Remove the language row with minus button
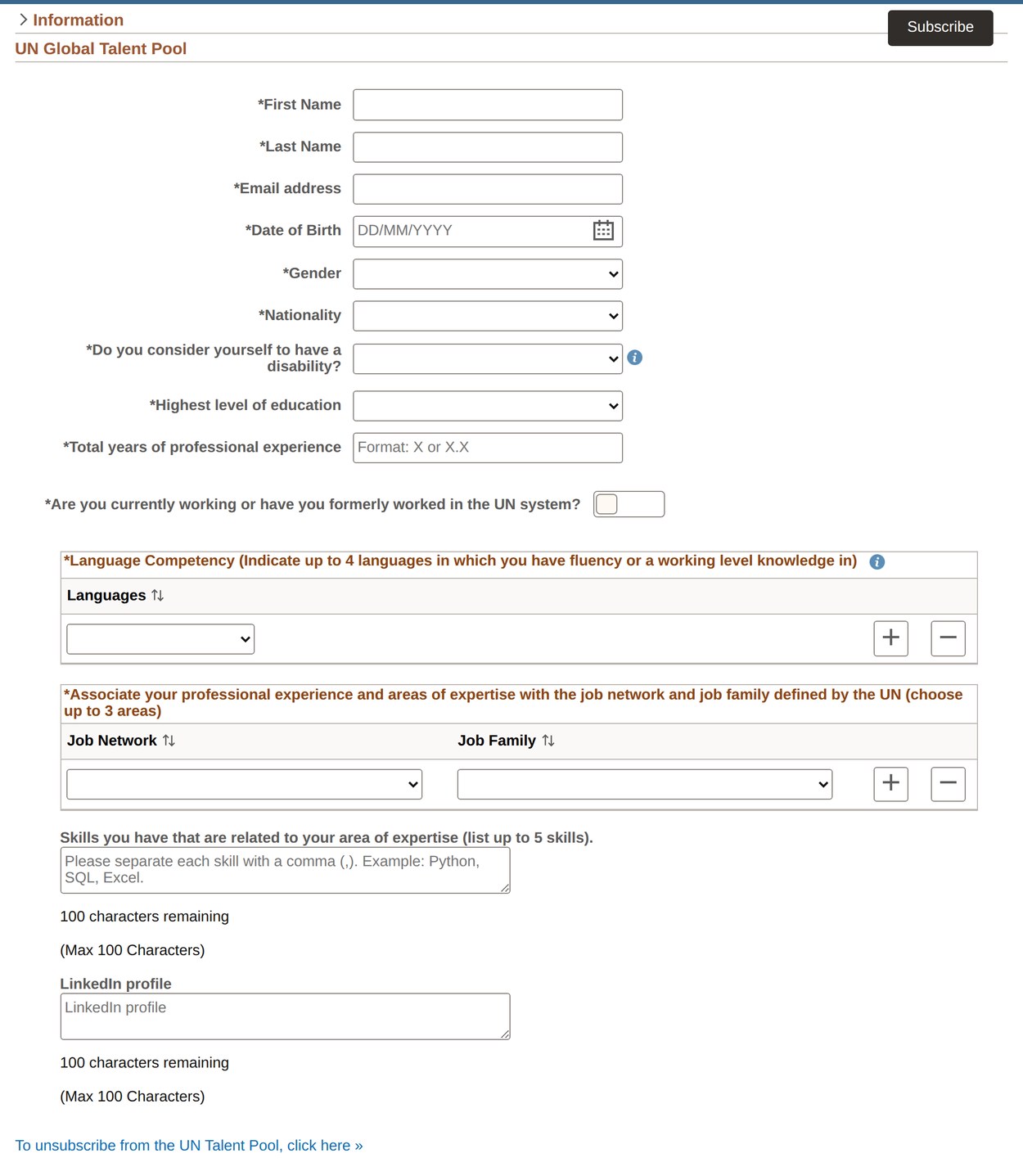 pyautogui.click(x=948, y=638)
